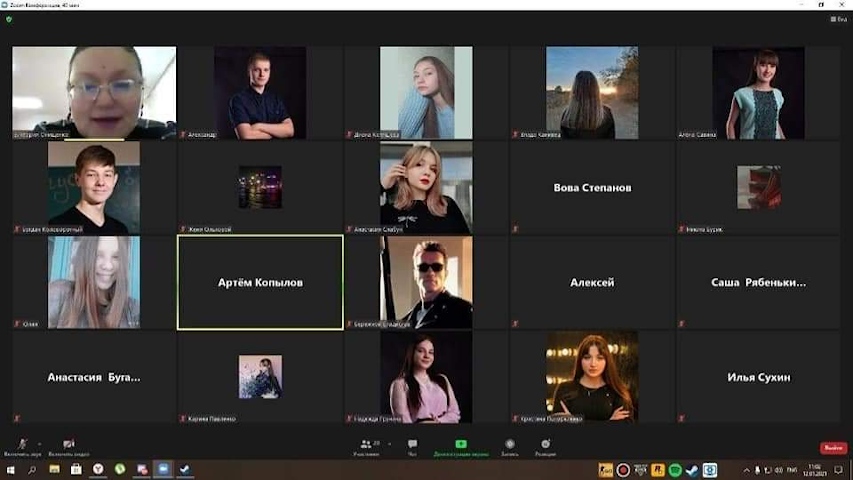The height and width of the screenshot is (480, 853).
Task: Open the Вид view layout menu
Action: pos(839,19)
